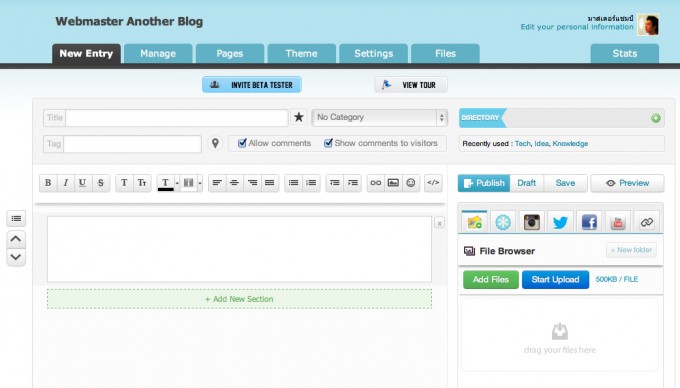This screenshot has height=388, width=680.
Task: Decrease text indent
Action: tap(334, 183)
